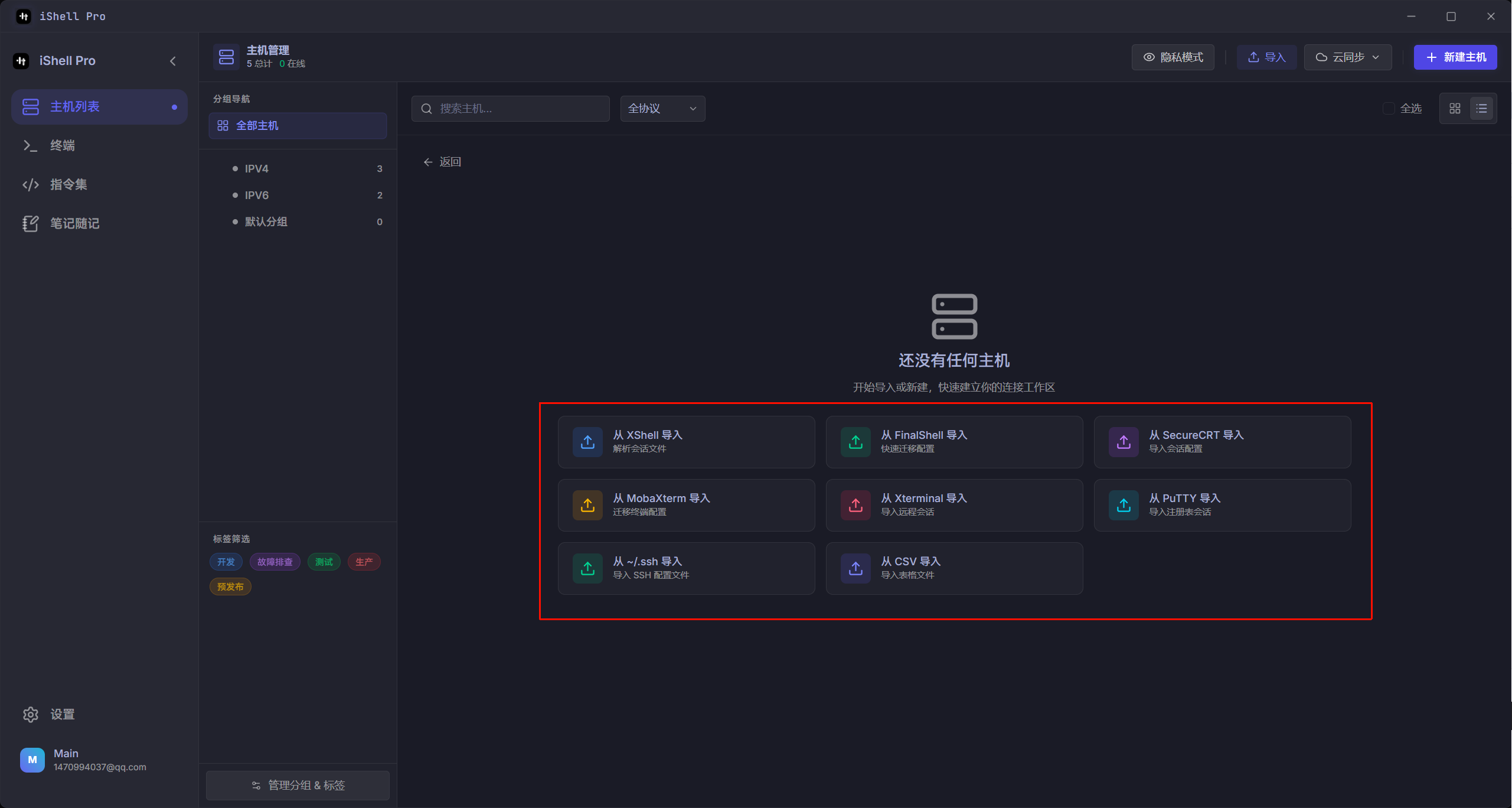
Task: Click the iShell Pro logo in sidebar
Action: [21, 61]
